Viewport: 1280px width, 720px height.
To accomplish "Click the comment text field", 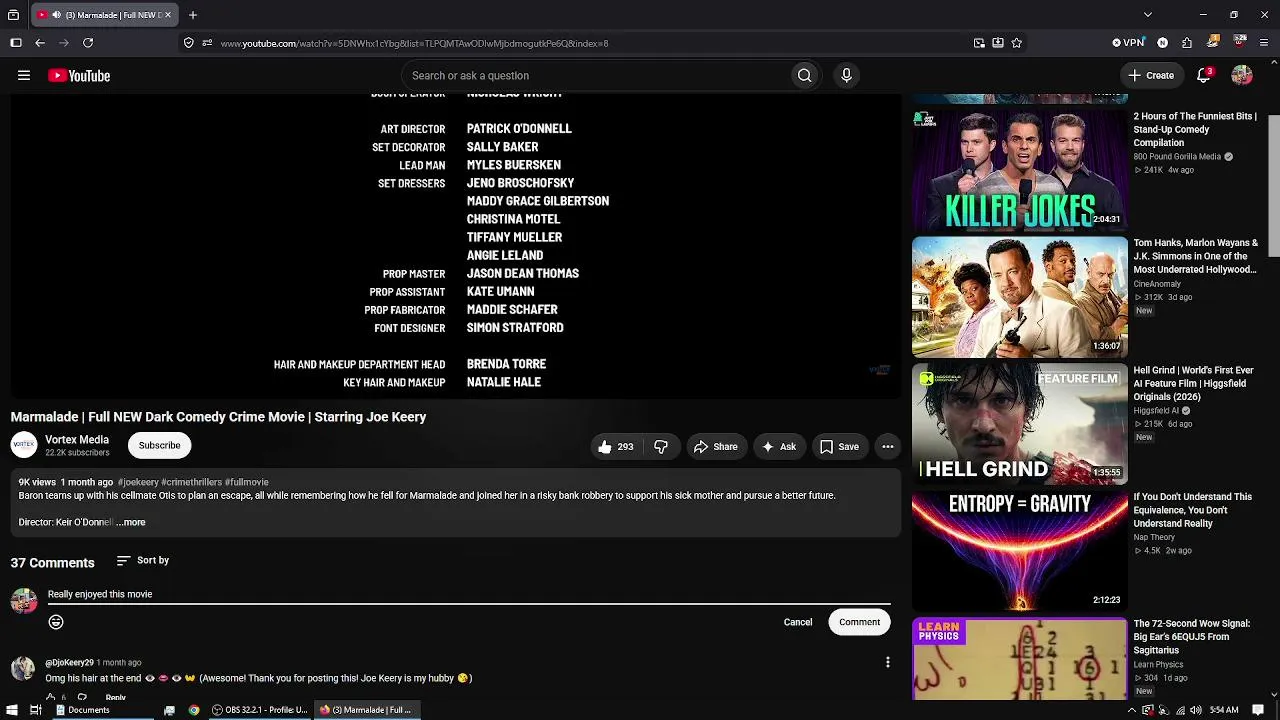I will (x=468, y=594).
